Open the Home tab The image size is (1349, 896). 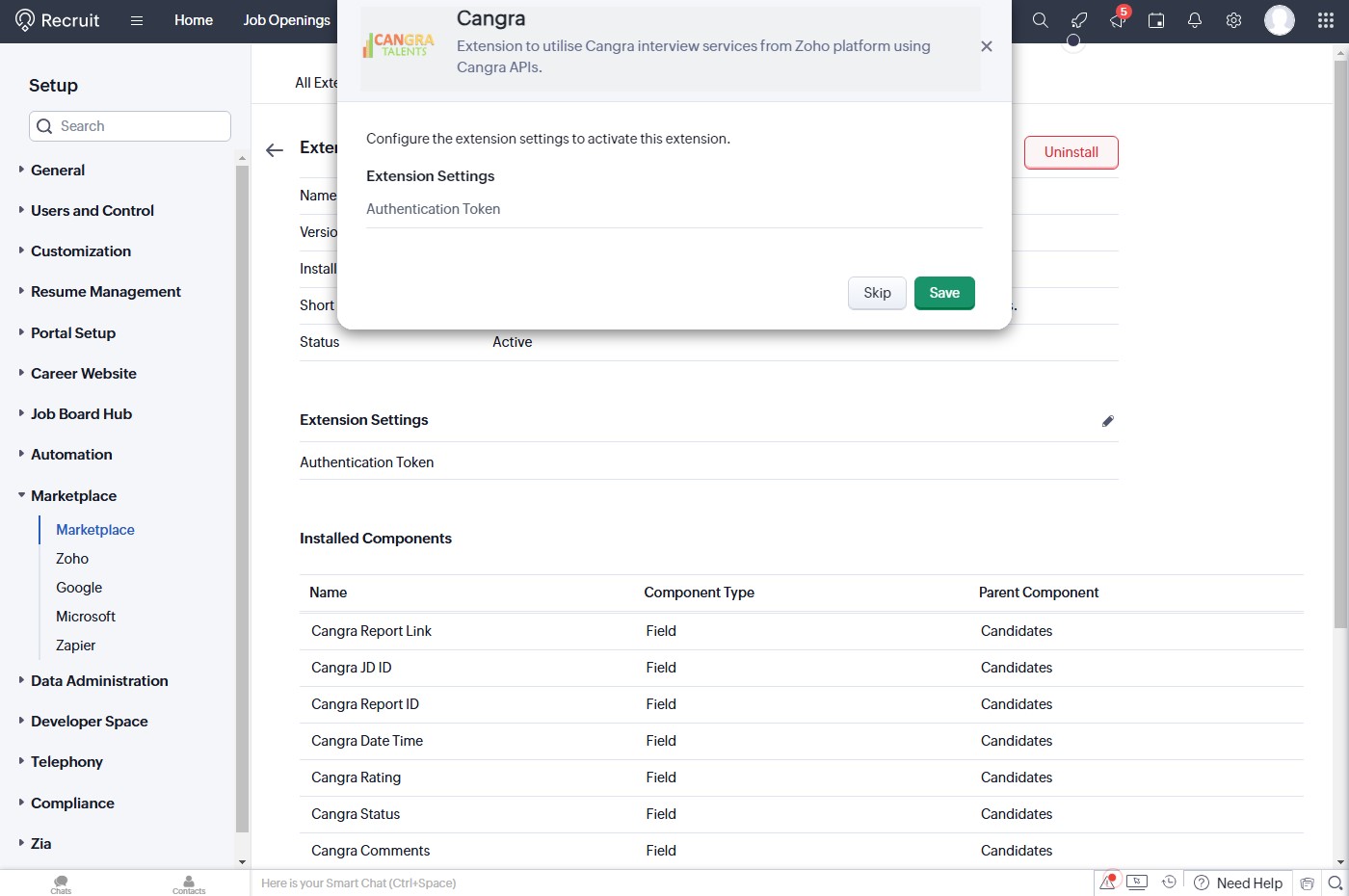pyautogui.click(x=194, y=20)
